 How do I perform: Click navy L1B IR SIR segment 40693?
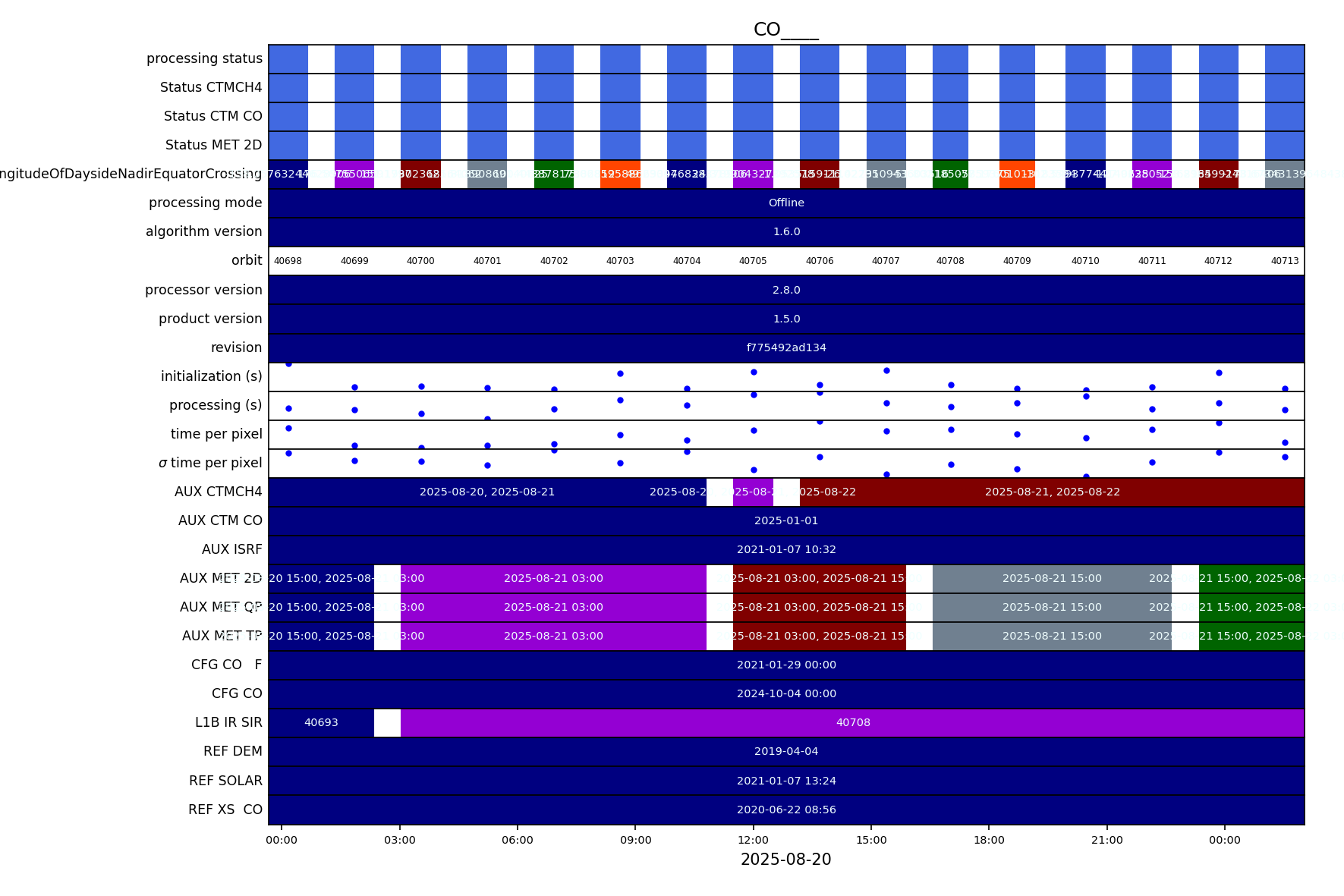321,723
